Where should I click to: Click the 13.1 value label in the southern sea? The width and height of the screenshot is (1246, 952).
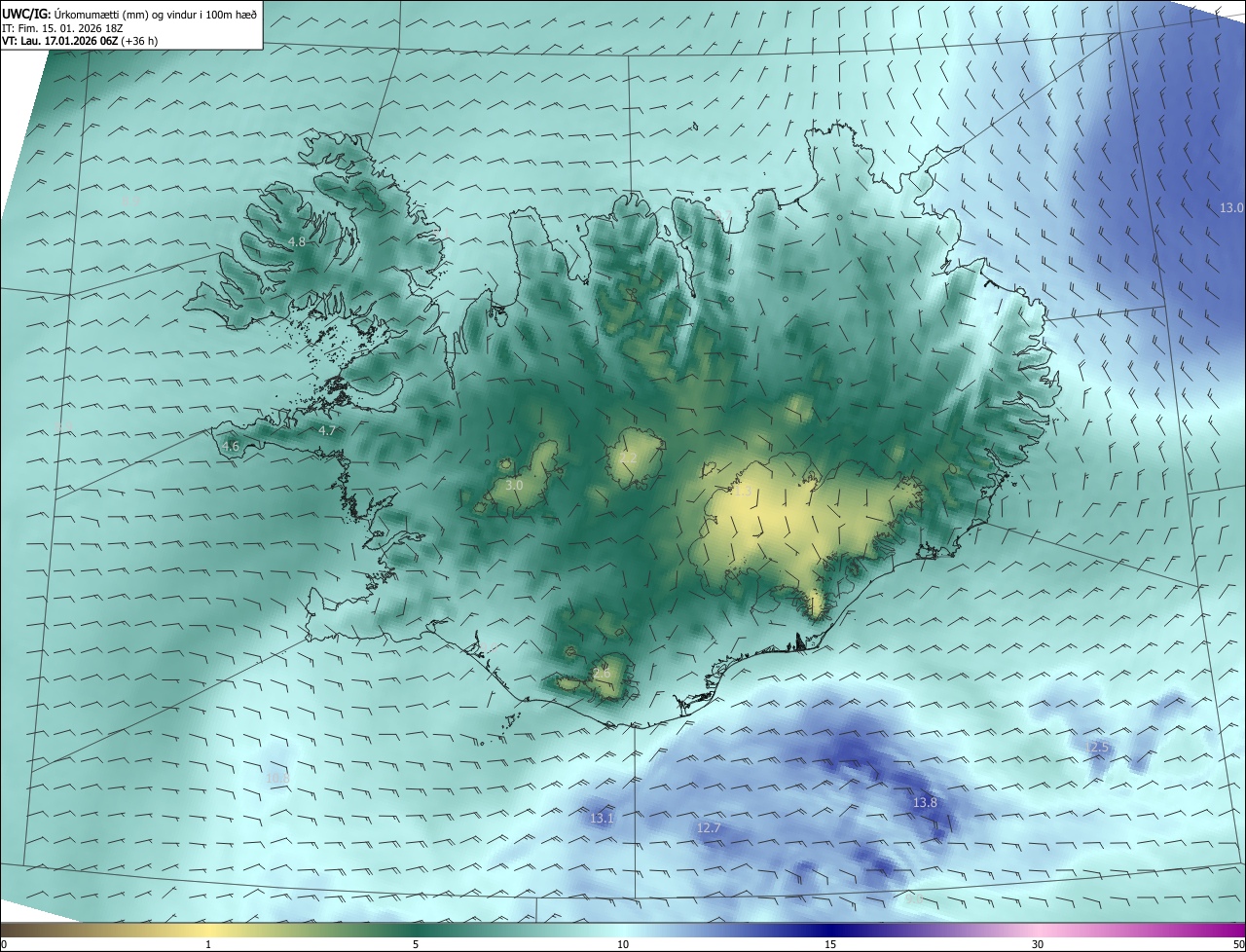click(602, 819)
